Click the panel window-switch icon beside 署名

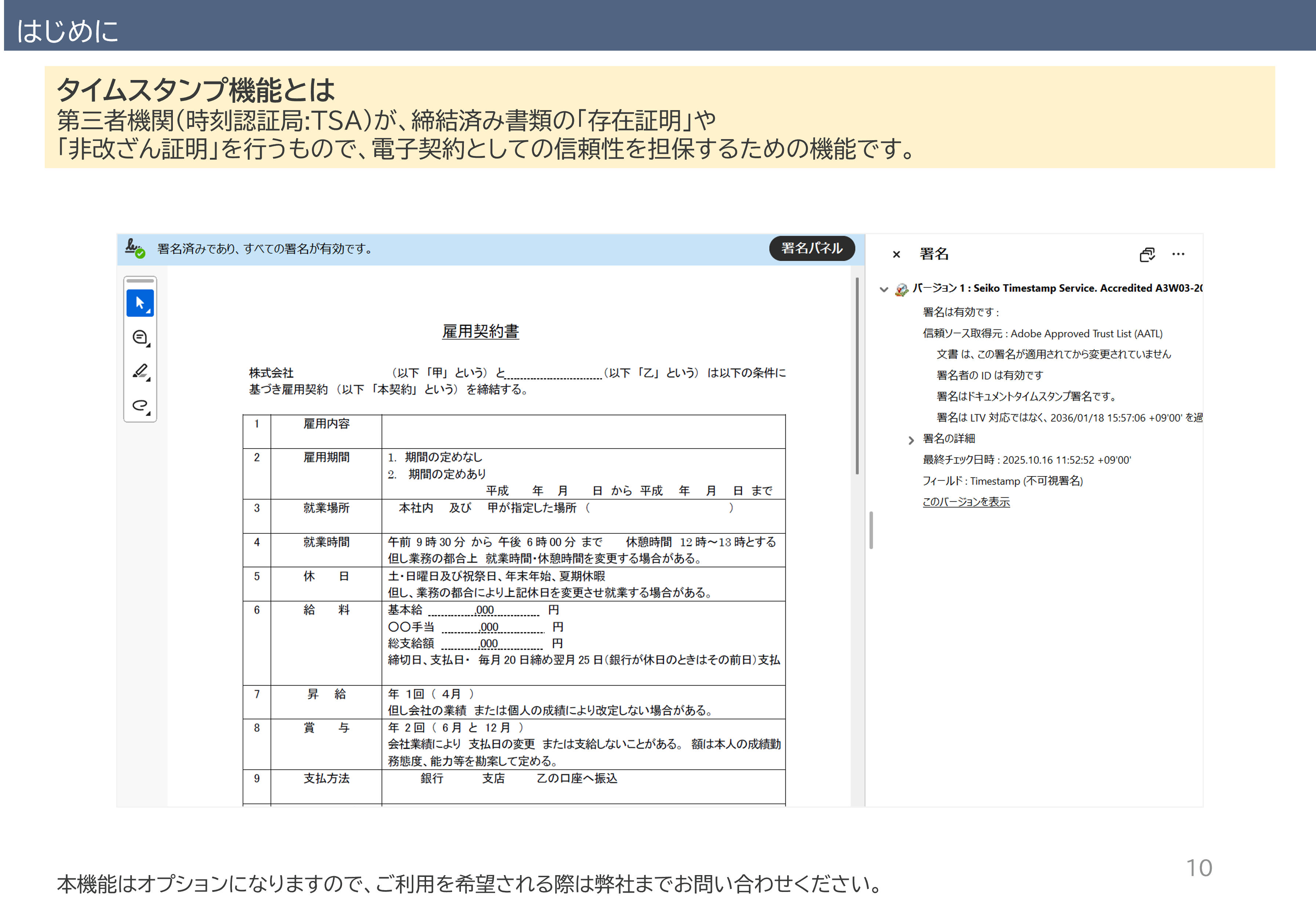[x=1147, y=254]
